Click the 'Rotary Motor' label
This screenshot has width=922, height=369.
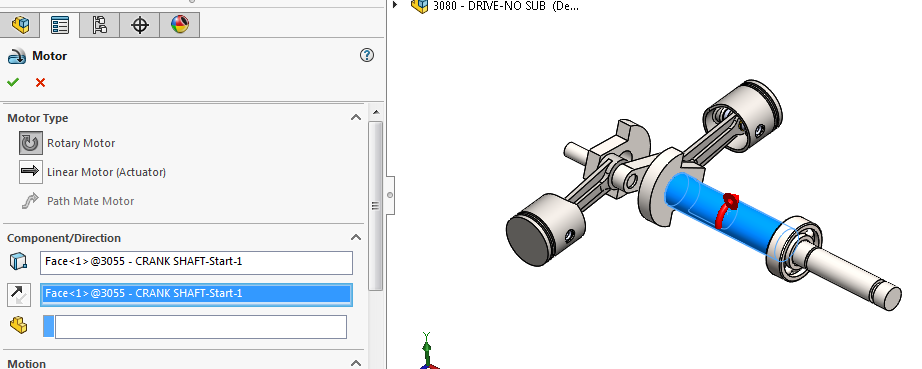[x=81, y=143]
